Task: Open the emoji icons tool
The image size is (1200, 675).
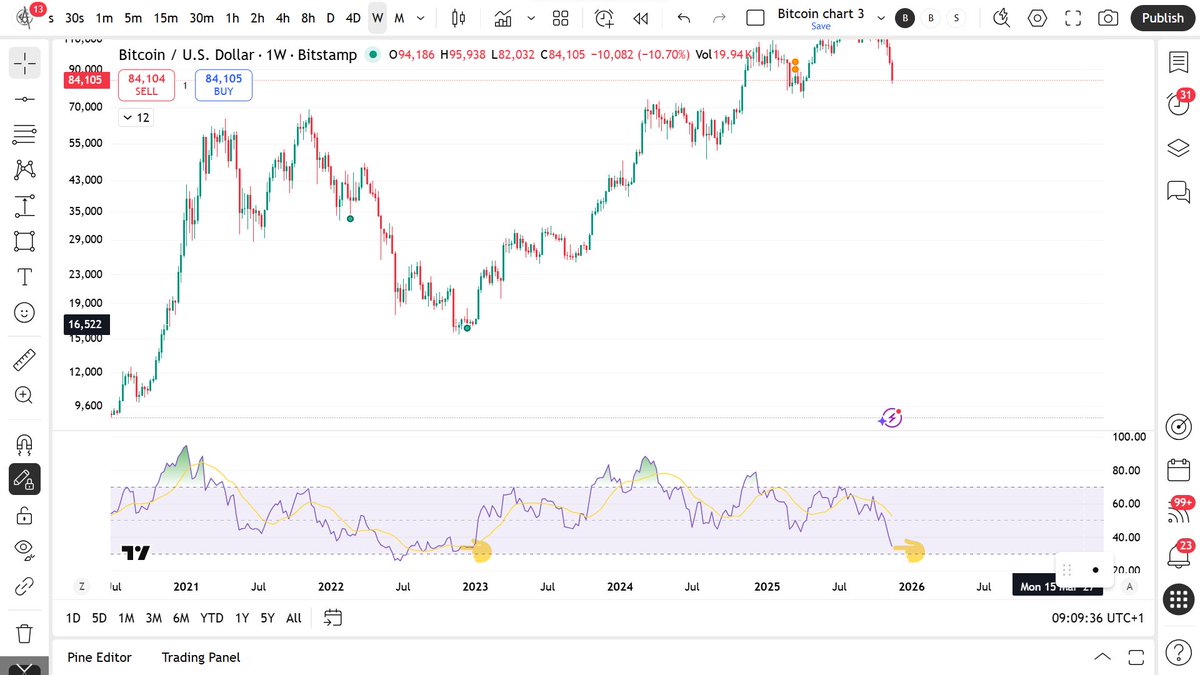Action: pos(24,312)
